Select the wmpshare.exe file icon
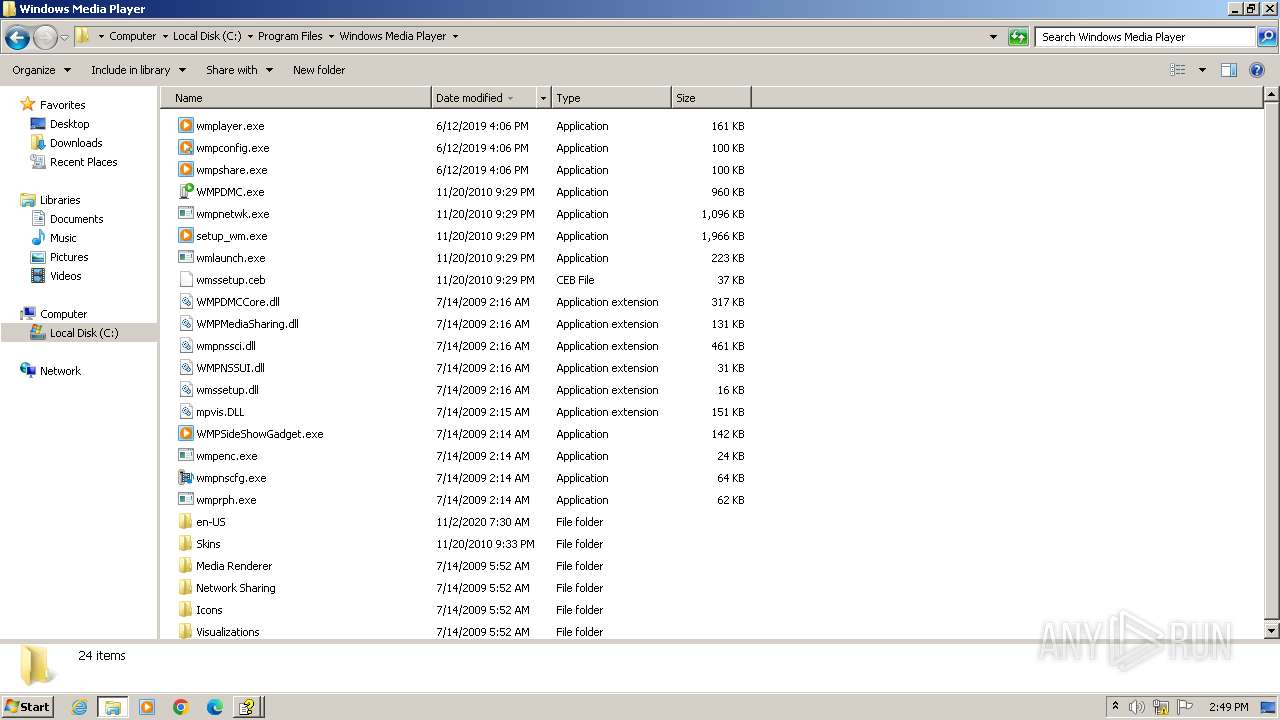Image resolution: width=1280 pixels, height=720 pixels. pyautogui.click(x=185, y=170)
